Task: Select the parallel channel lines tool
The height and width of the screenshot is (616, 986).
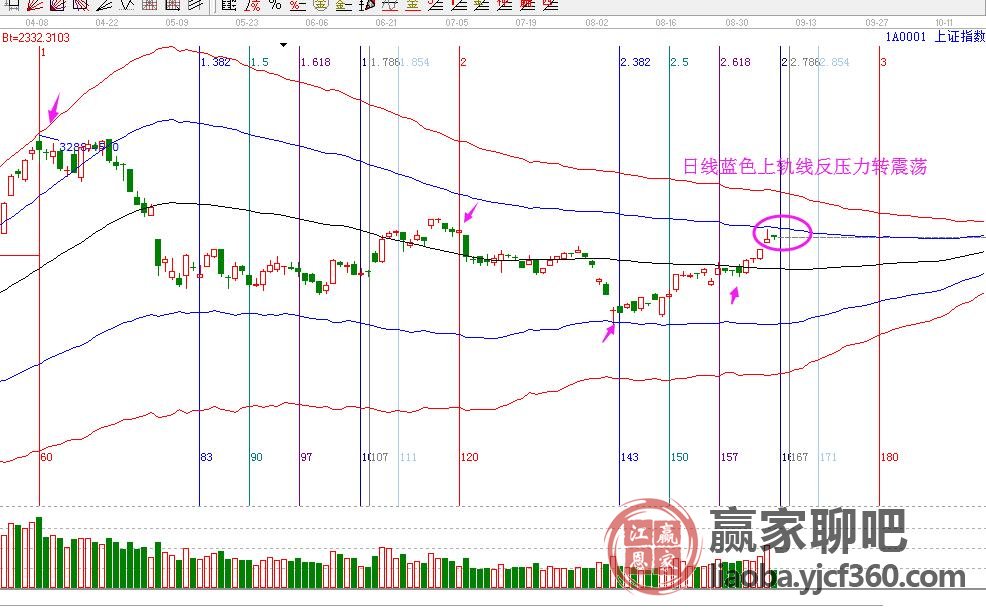Action: click(196, 5)
